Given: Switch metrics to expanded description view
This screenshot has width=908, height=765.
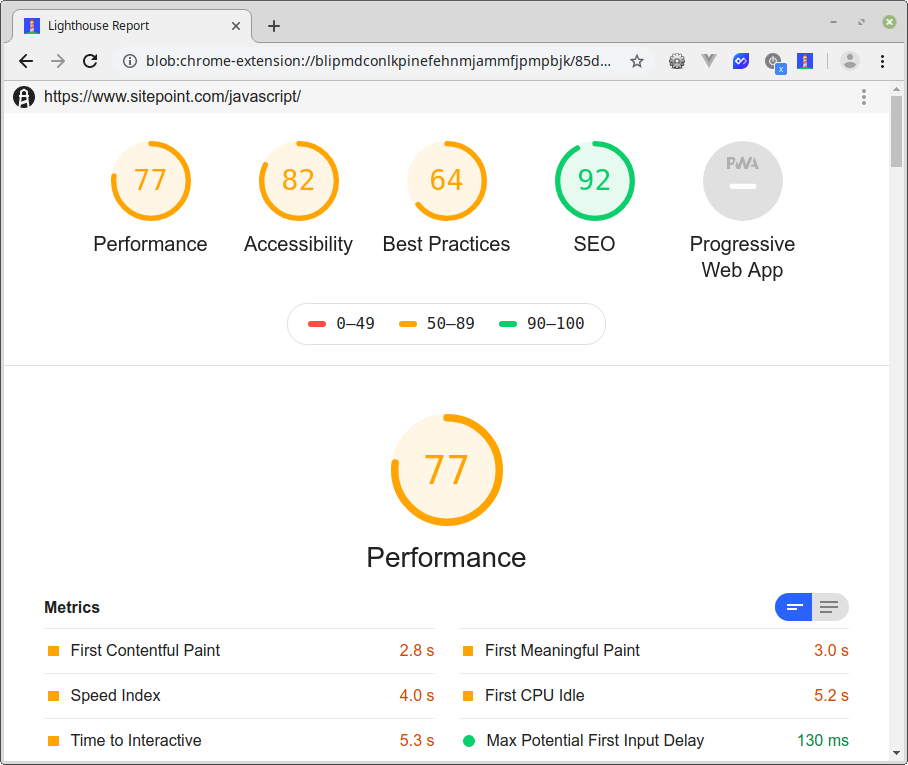Looking at the screenshot, I should (x=829, y=607).
